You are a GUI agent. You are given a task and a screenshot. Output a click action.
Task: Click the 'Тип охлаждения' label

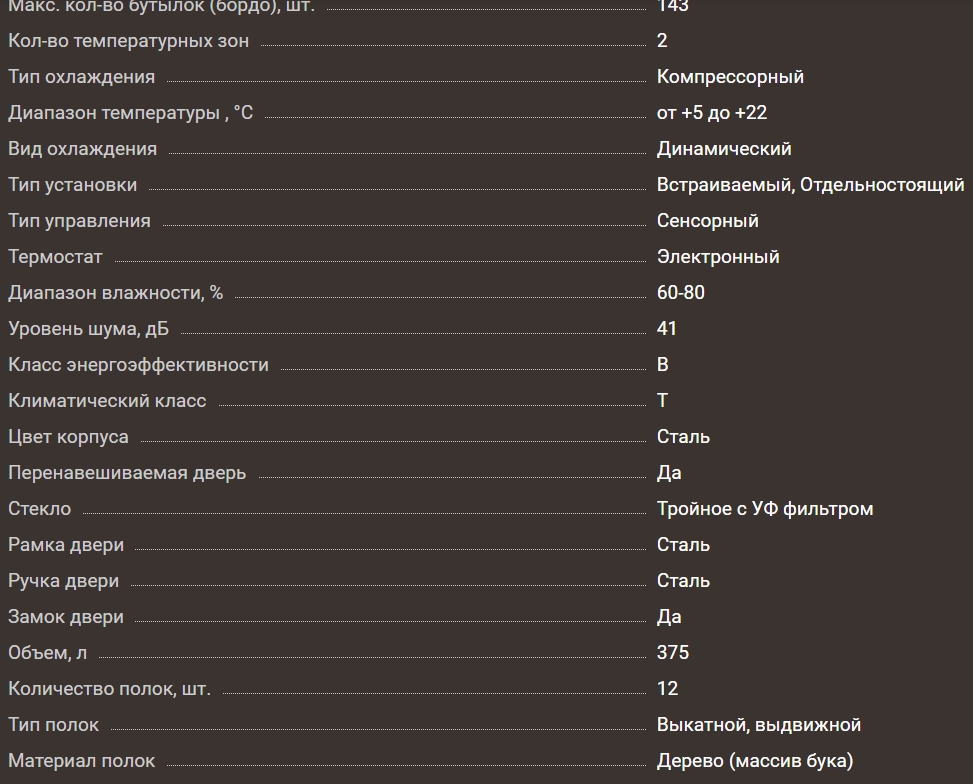click(81, 77)
